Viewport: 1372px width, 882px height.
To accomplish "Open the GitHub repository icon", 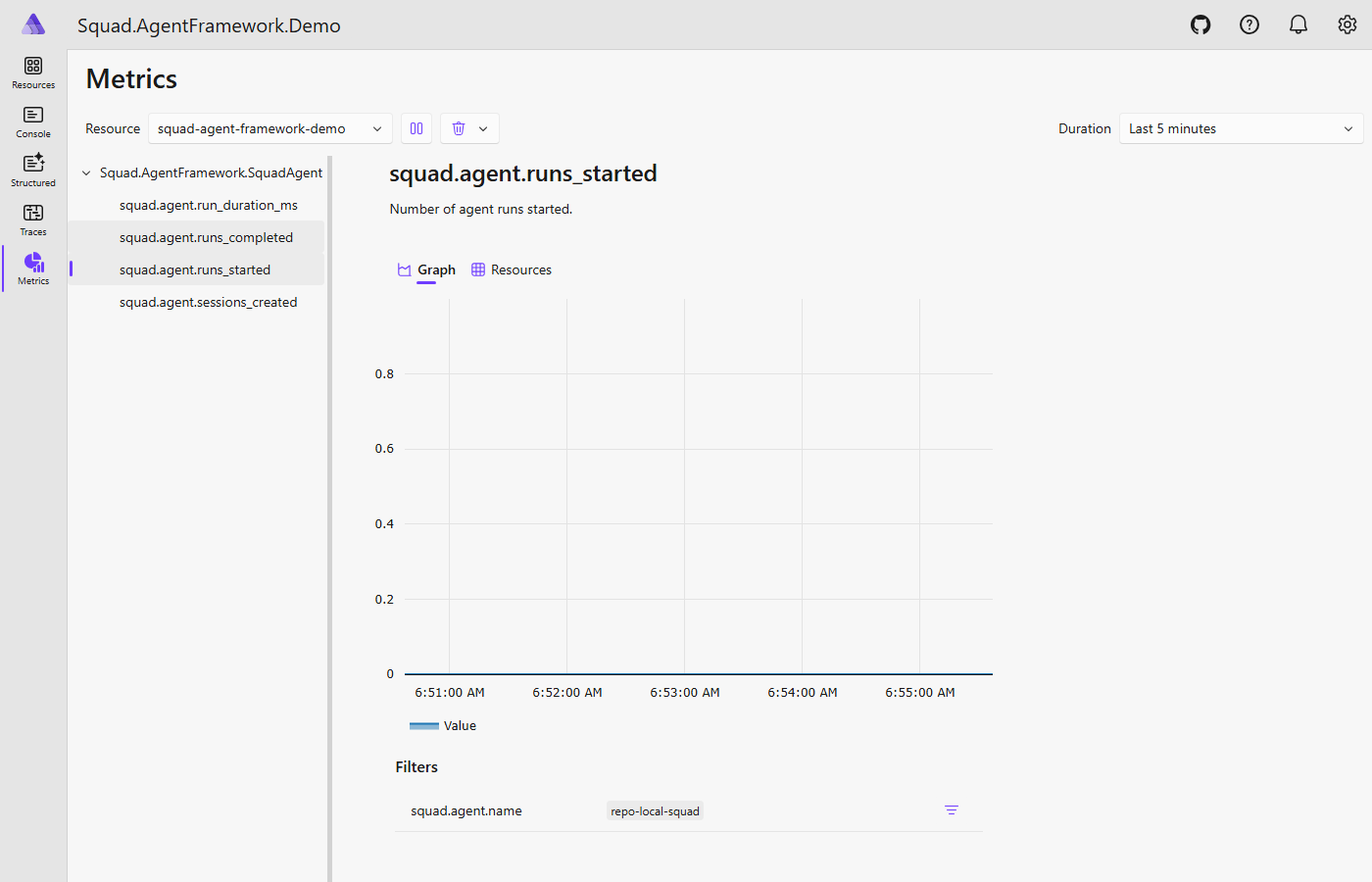I will click(1200, 24).
